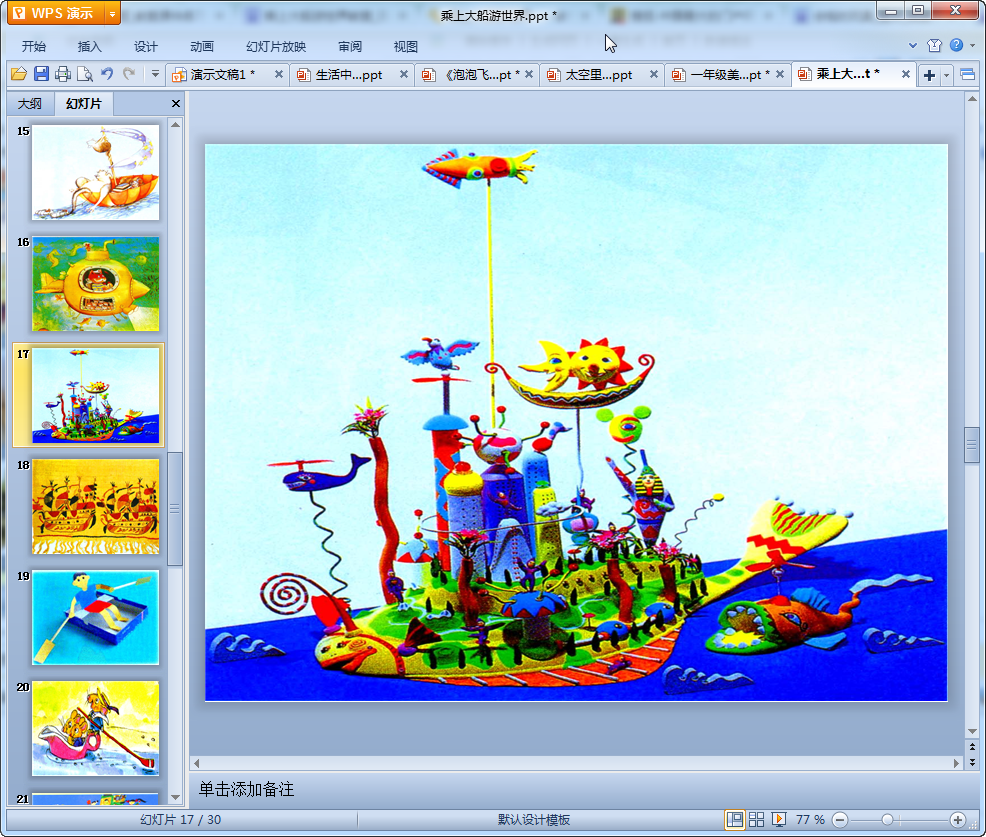Close the 演示文稿1 document tab
This screenshot has height=837, width=986.
[x=279, y=74]
